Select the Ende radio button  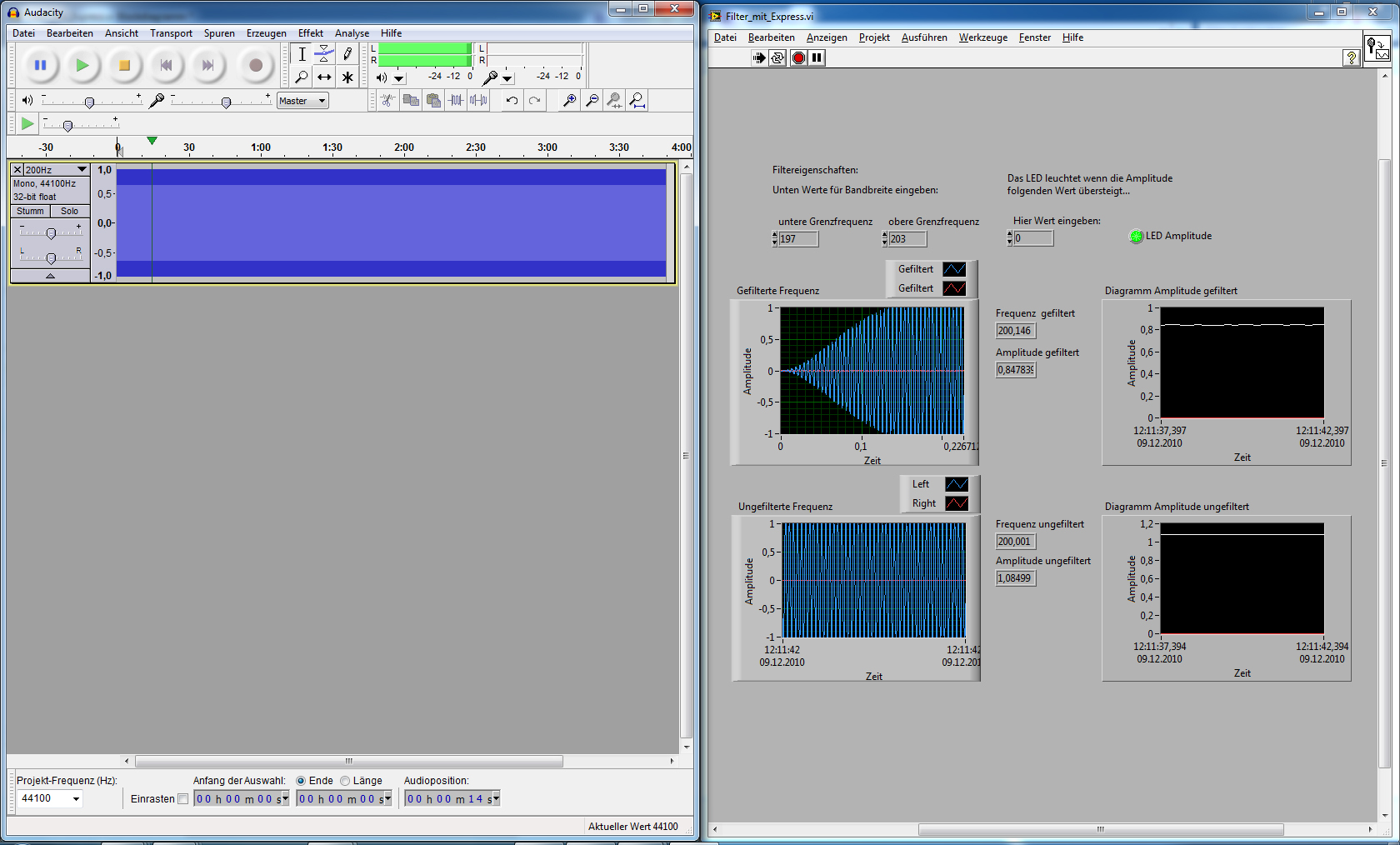[x=301, y=781]
